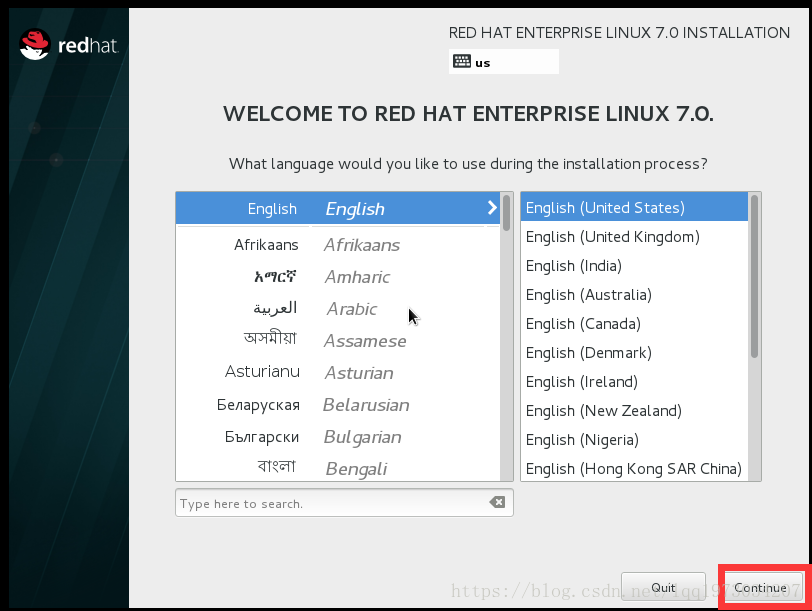Image resolution: width=812 pixels, height=611 pixels.
Task: Click the Continue button
Action: [x=763, y=587]
